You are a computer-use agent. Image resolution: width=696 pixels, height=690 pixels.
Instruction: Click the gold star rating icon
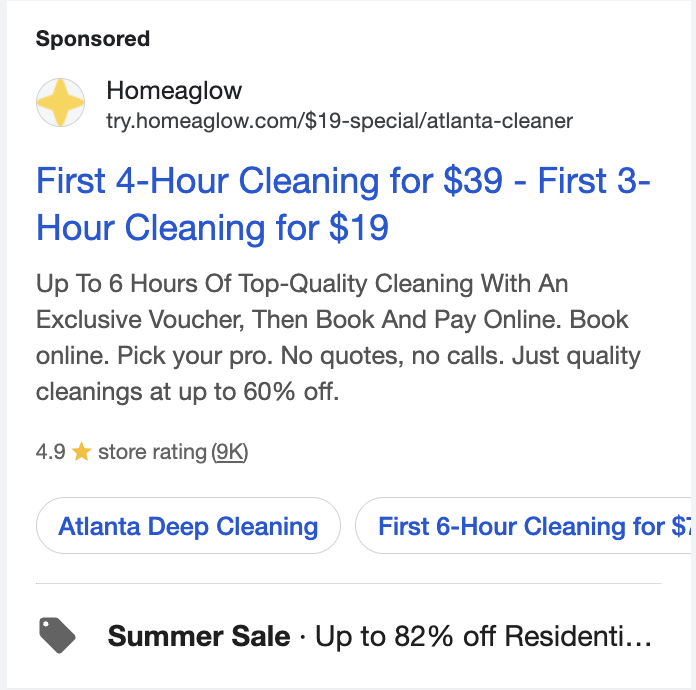pyautogui.click(x=82, y=452)
